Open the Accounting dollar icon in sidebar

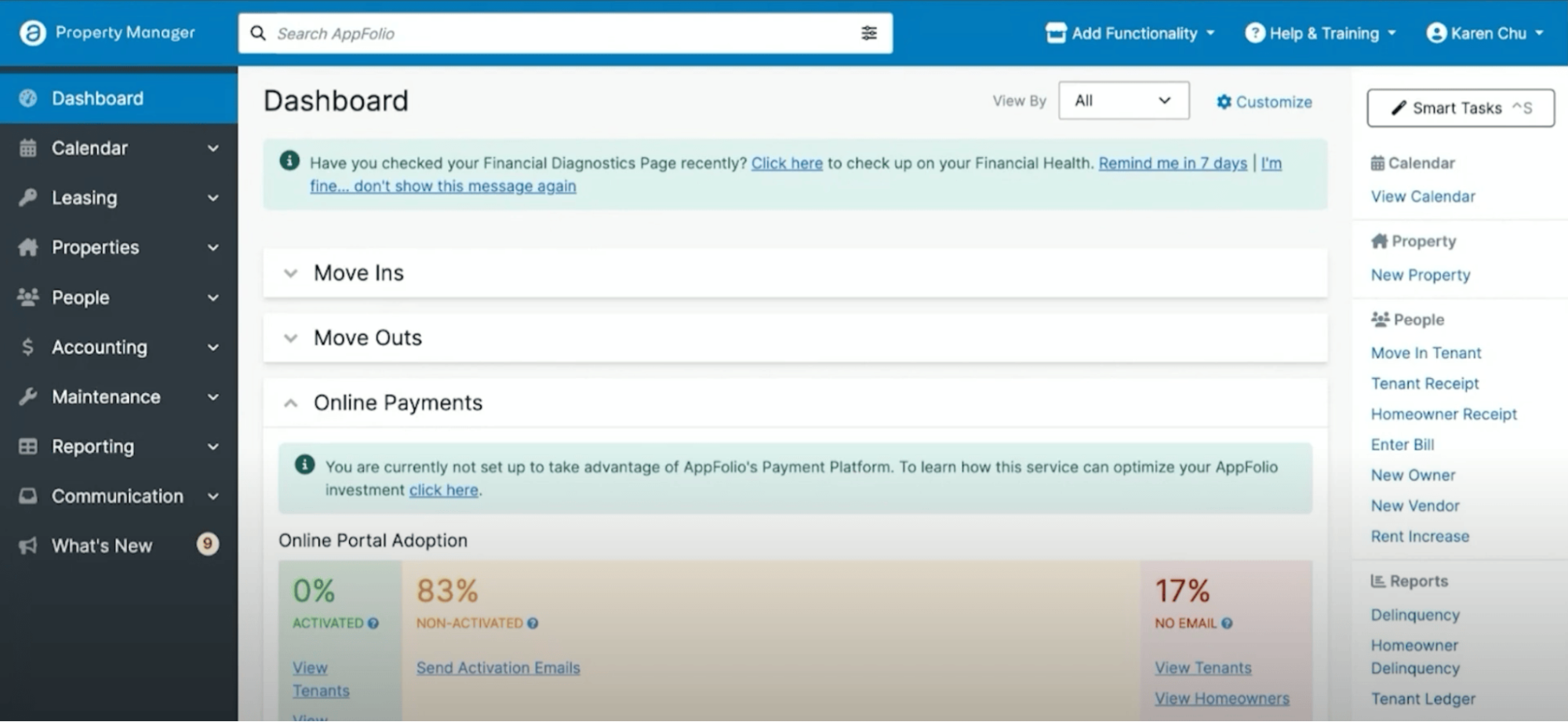[x=27, y=346]
